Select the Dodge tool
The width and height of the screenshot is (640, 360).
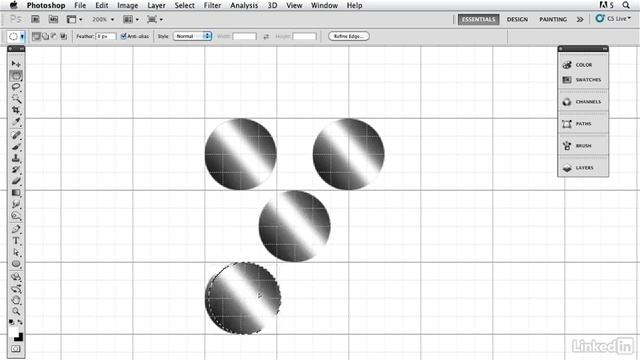point(16,215)
